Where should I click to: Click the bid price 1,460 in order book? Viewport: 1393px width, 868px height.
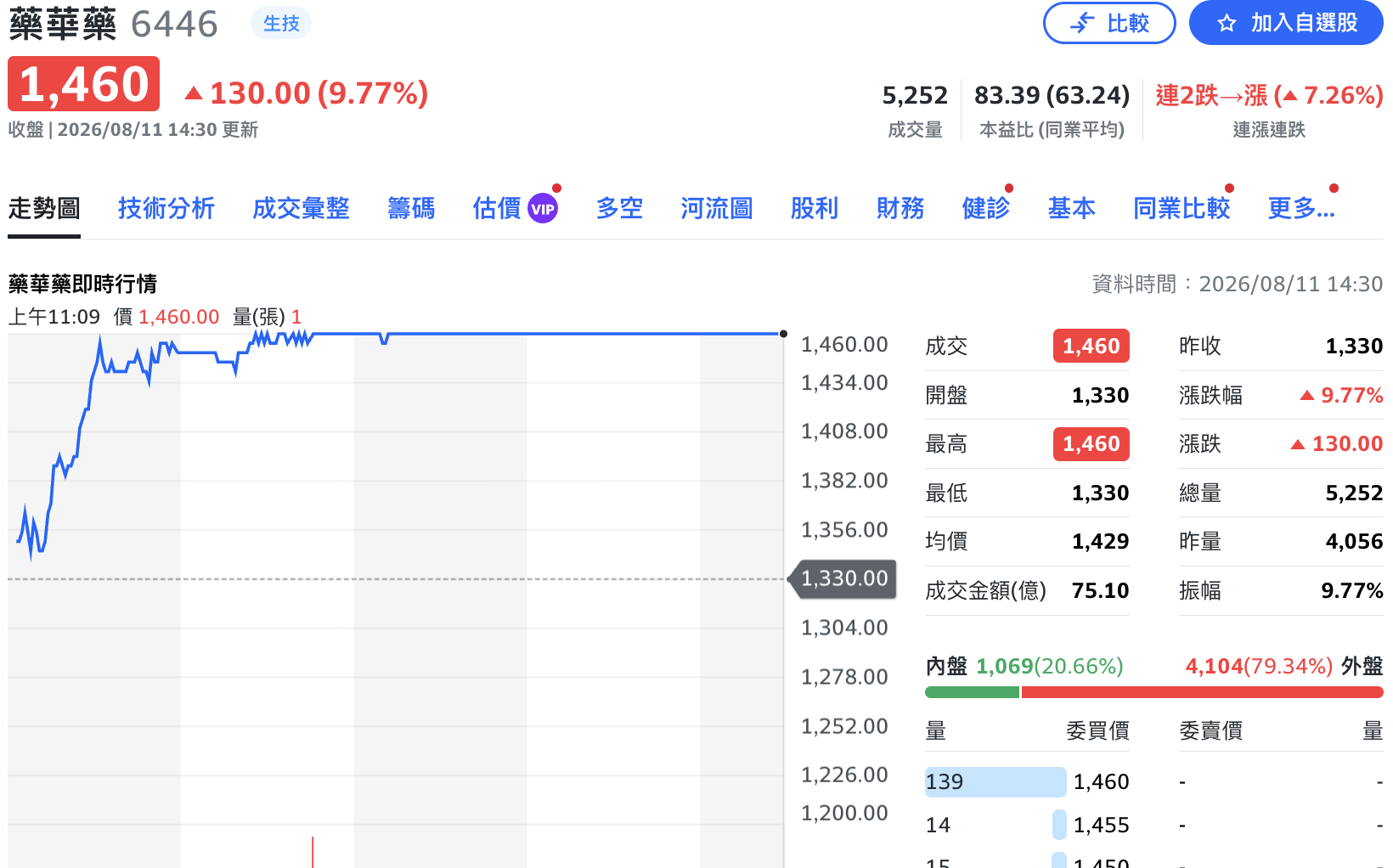tap(1101, 781)
